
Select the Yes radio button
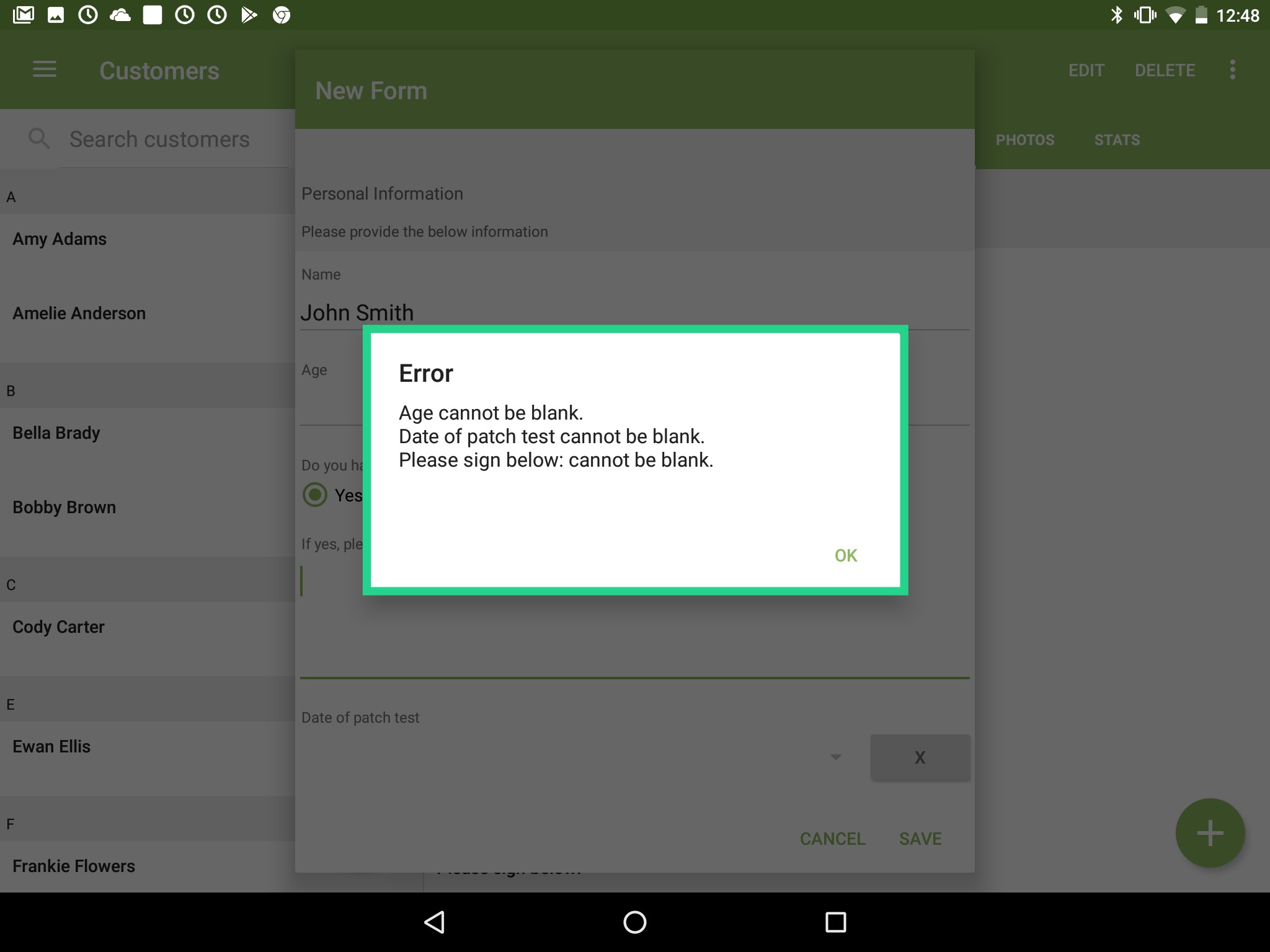(314, 495)
